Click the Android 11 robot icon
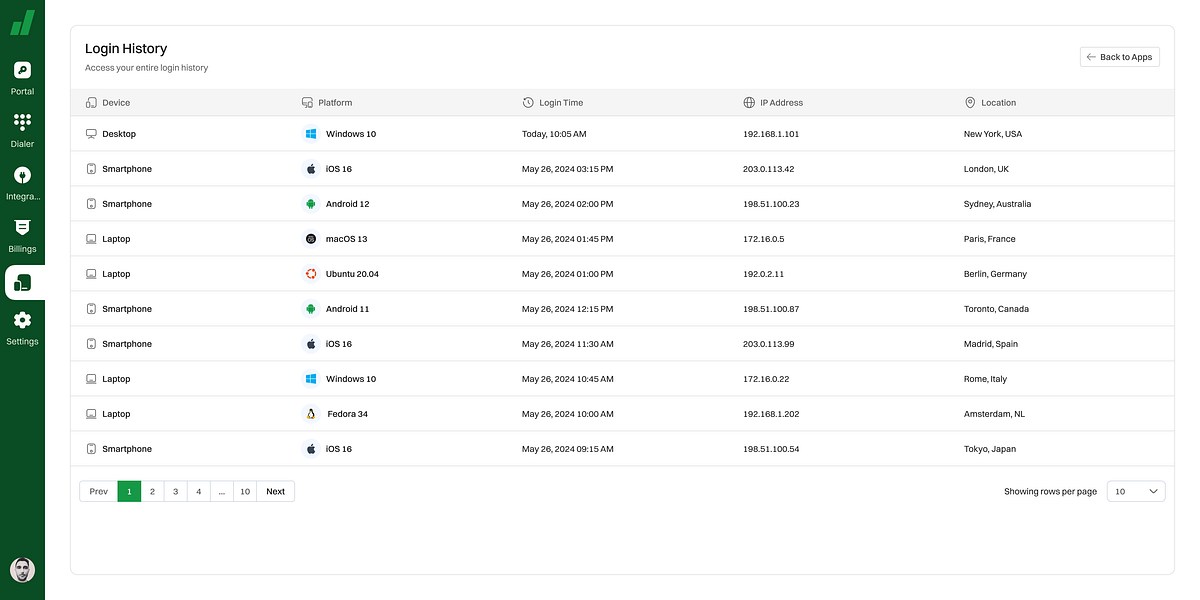Screen dimensions: 1200x600 click(x=311, y=309)
